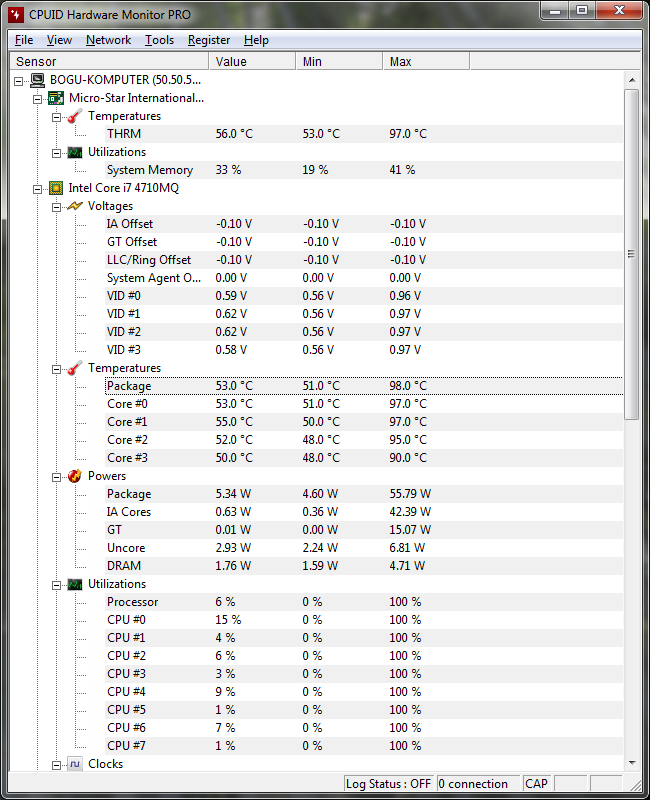This screenshot has width=650, height=800.
Task: Open the Register menu
Action: click(209, 40)
